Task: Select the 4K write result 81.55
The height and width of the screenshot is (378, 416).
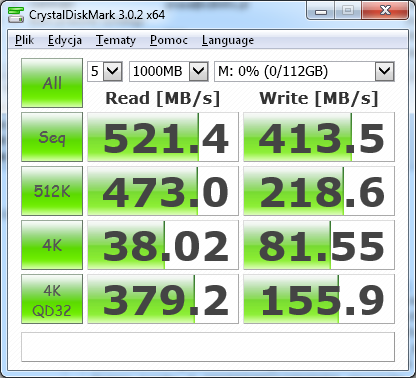Action: pyautogui.click(x=319, y=245)
